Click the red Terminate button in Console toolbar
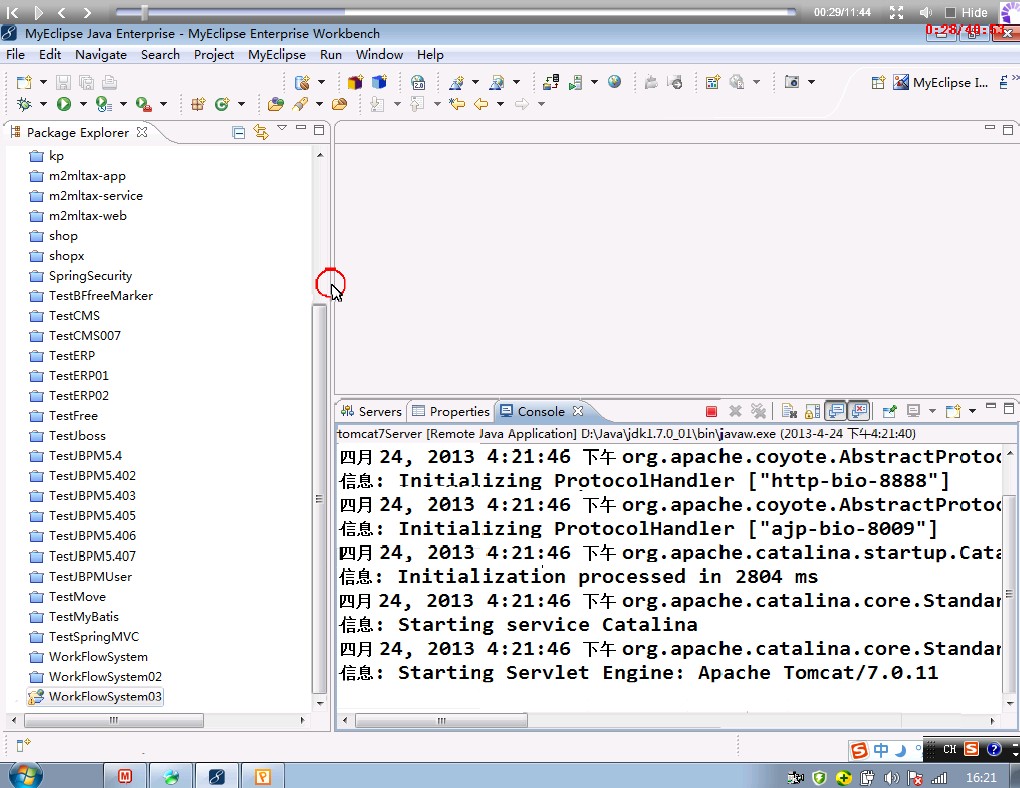Viewport: 1020px width, 788px height. (x=713, y=411)
